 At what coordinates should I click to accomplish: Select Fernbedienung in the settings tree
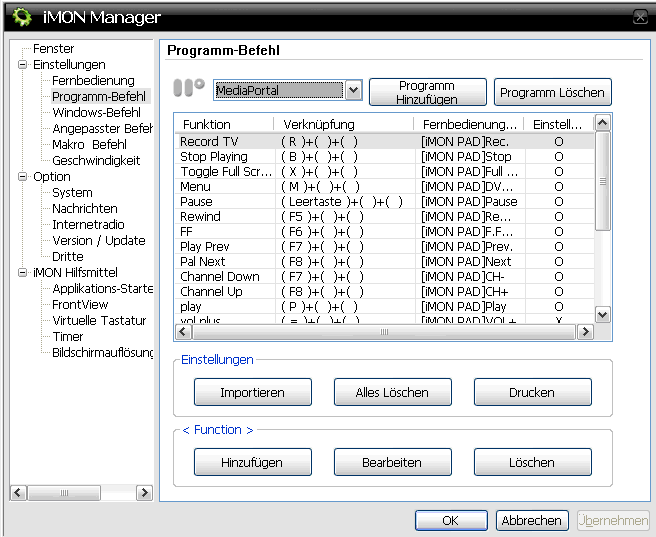[x=93, y=81]
